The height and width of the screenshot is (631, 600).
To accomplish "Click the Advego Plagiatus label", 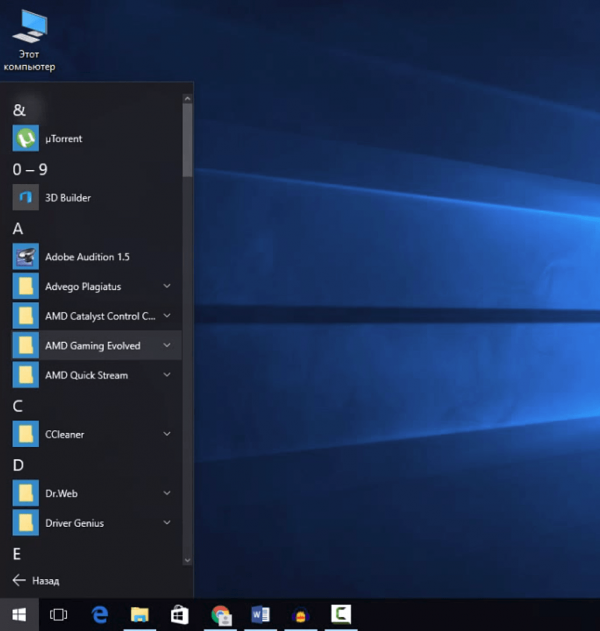I will pos(83,287).
